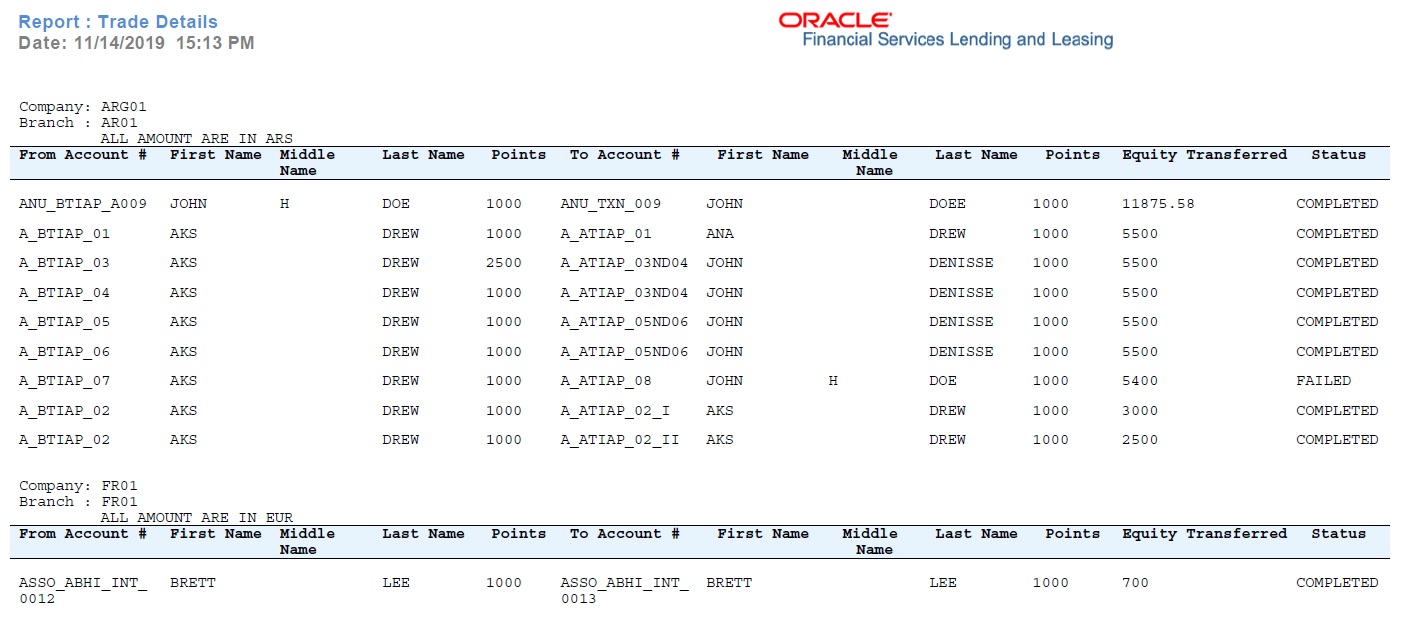Select from-account cell 'A_BTIAP_01'
Viewport: 1411px width, 627px height.
[x=65, y=234]
